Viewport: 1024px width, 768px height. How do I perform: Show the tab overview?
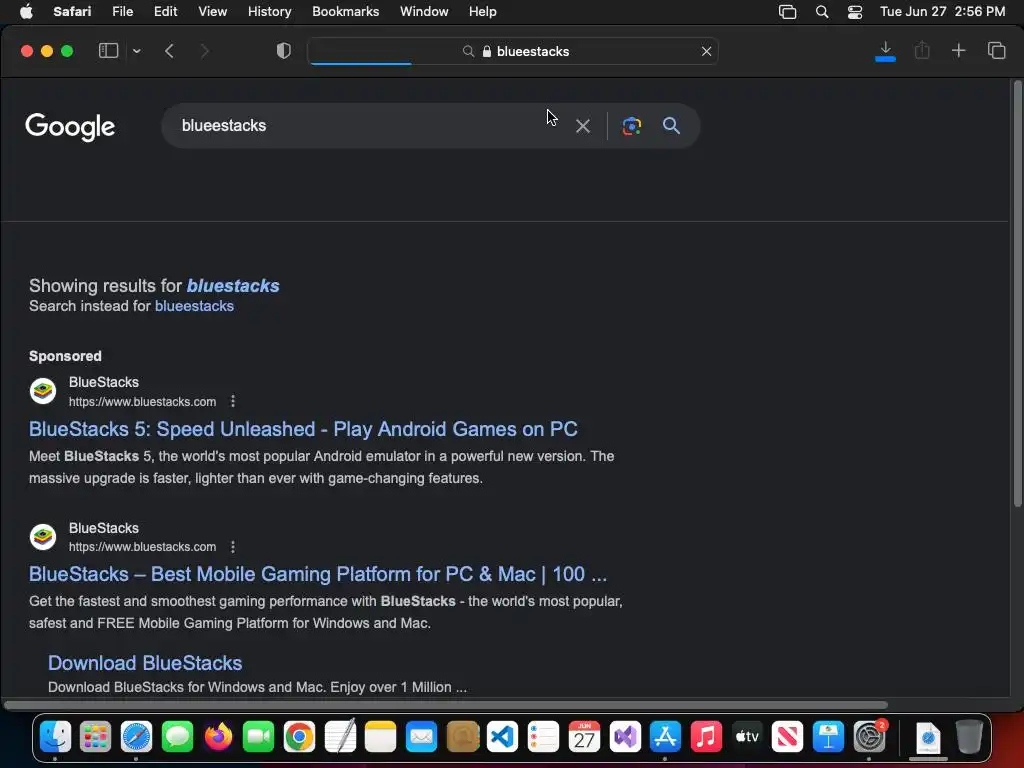(996, 51)
